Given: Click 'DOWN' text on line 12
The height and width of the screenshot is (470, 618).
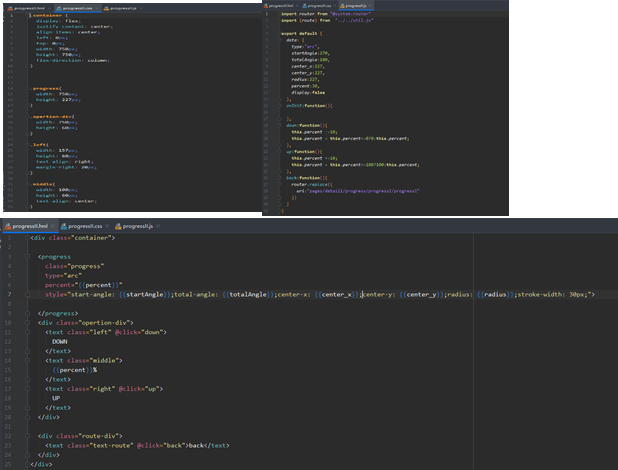Looking at the screenshot, I should pyautogui.click(x=60, y=341).
